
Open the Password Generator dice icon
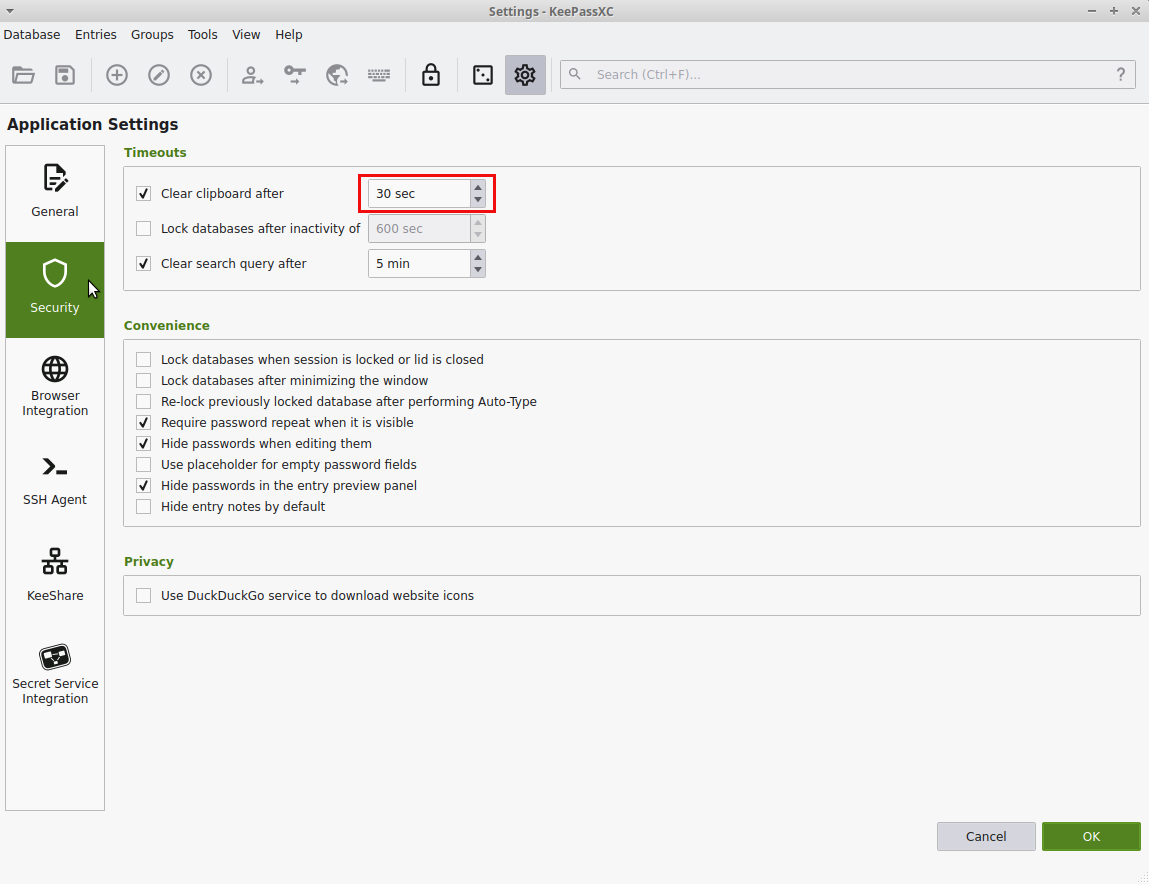point(483,75)
